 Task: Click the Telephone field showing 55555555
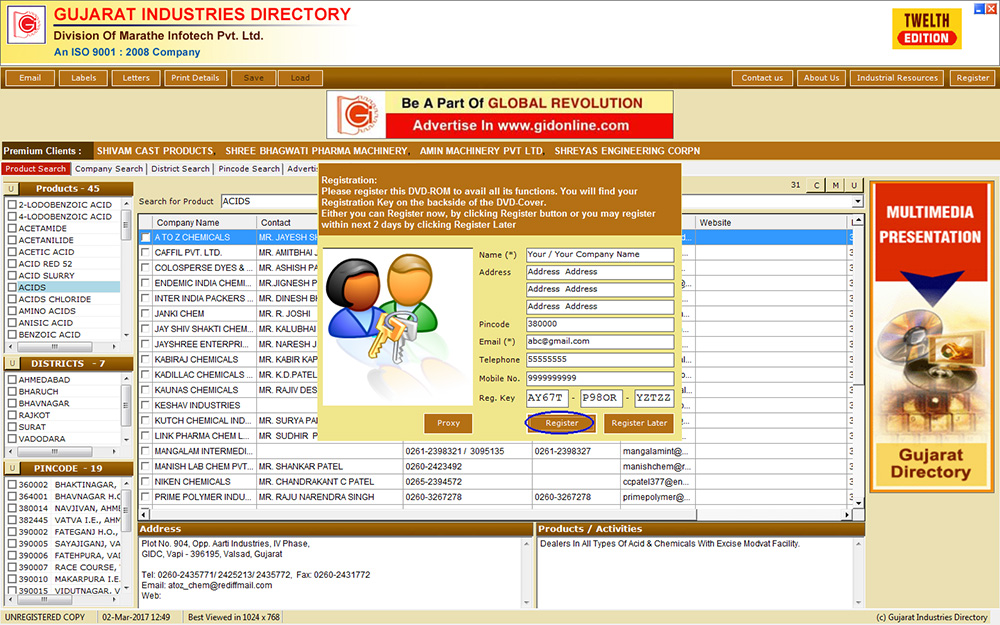pos(599,360)
